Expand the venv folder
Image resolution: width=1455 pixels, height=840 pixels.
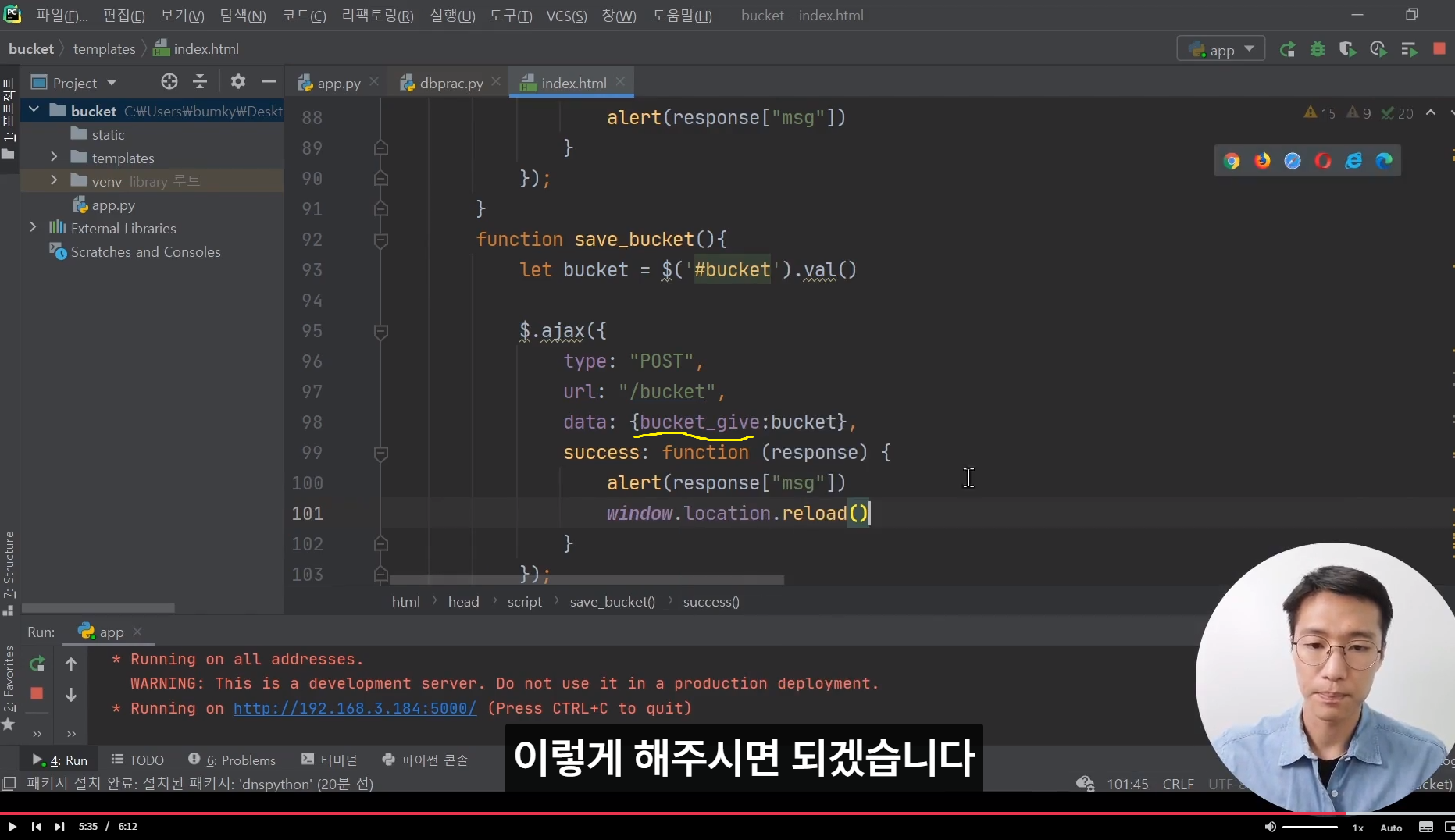pyautogui.click(x=54, y=180)
